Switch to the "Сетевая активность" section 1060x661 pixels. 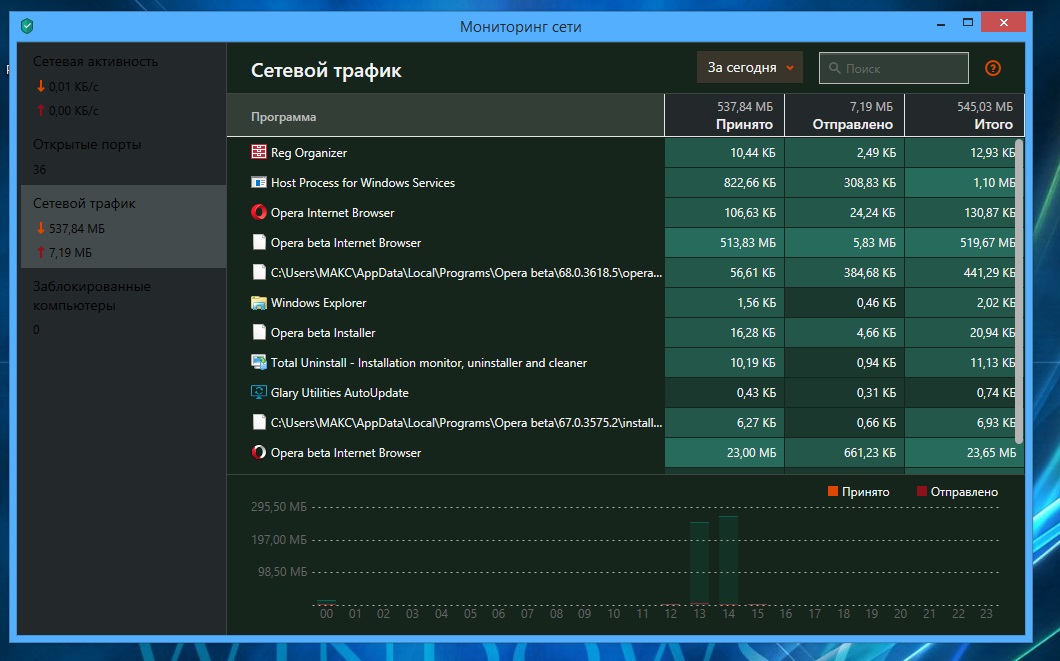[x=95, y=62]
